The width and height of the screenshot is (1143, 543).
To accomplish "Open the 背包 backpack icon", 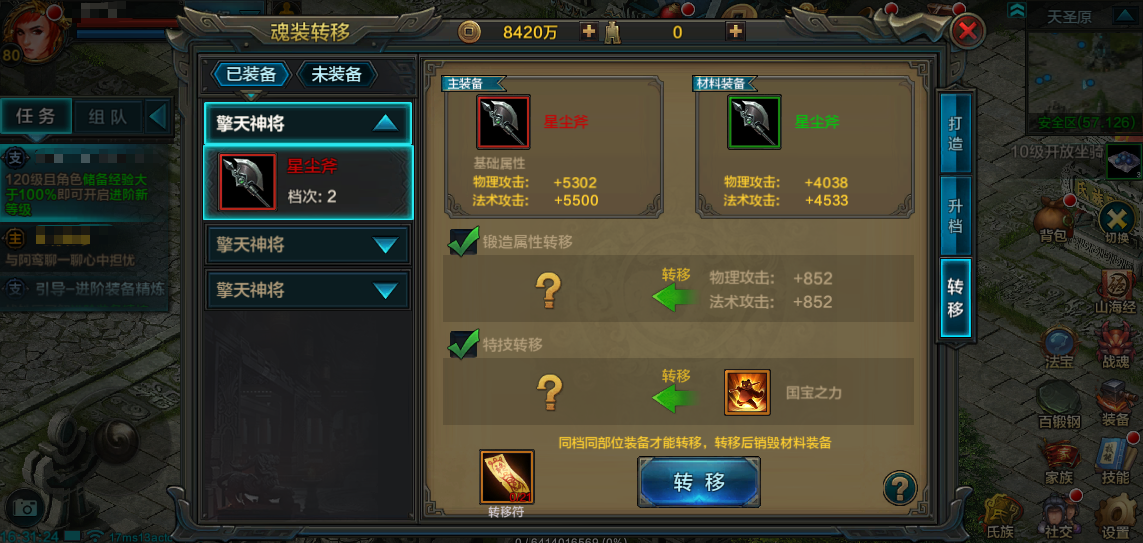I will 1054,217.
